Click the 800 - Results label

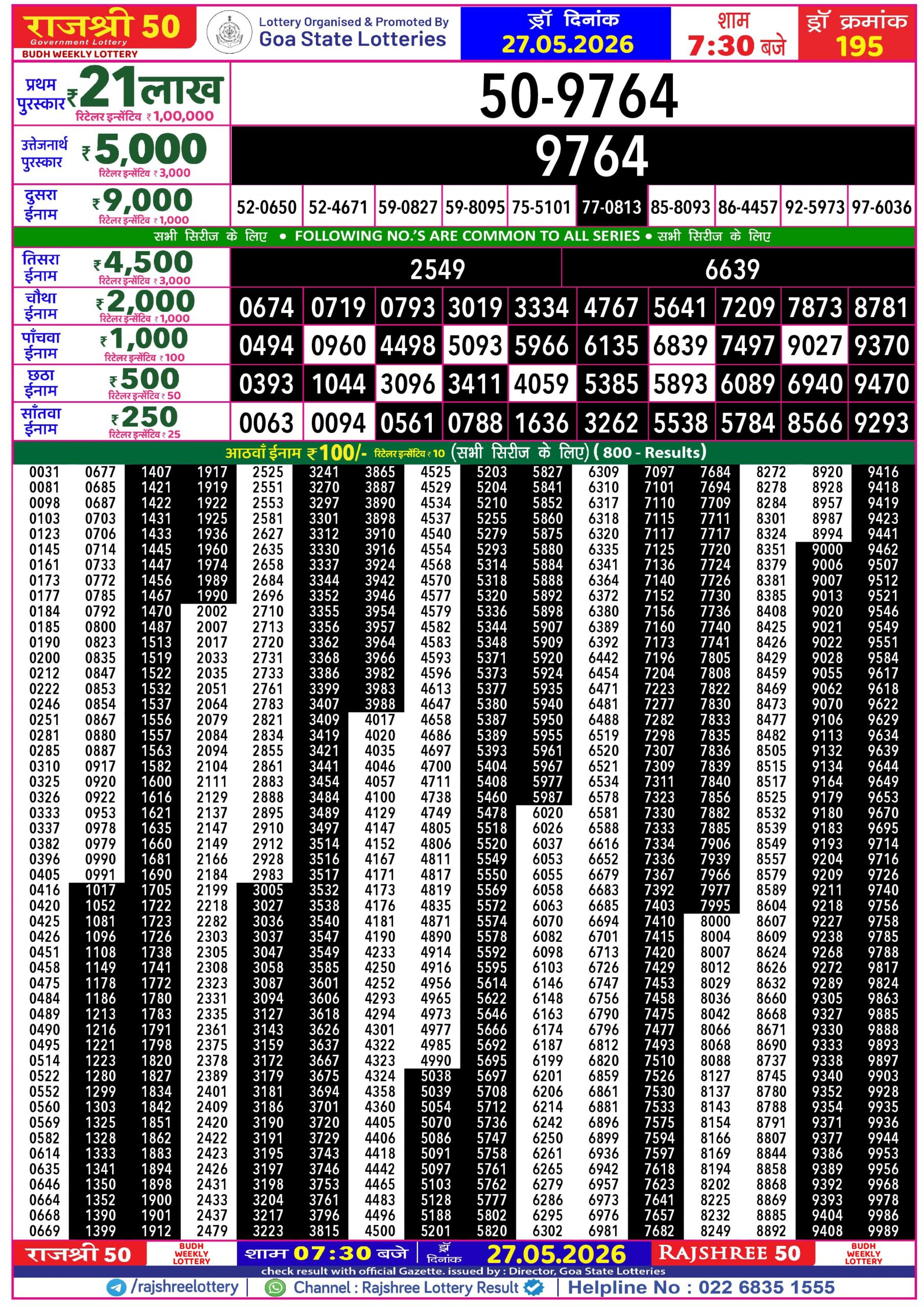[x=649, y=452]
